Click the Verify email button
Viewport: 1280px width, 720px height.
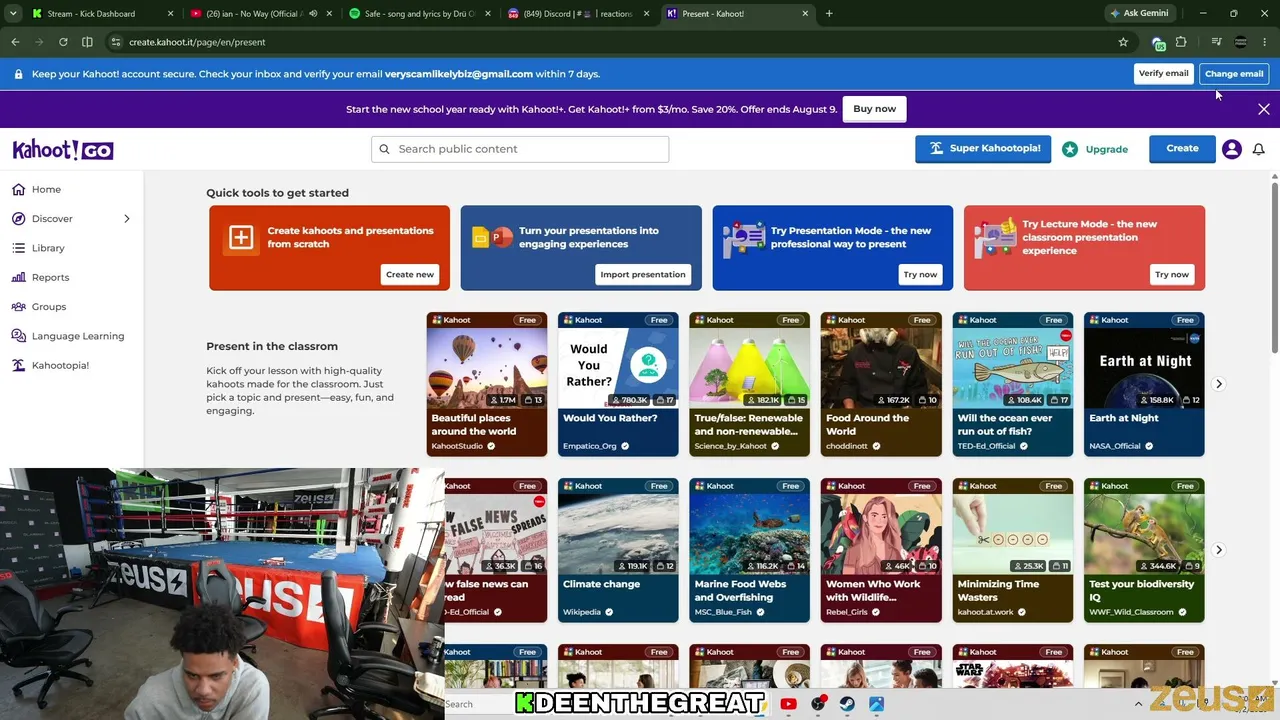click(1163, 74)
